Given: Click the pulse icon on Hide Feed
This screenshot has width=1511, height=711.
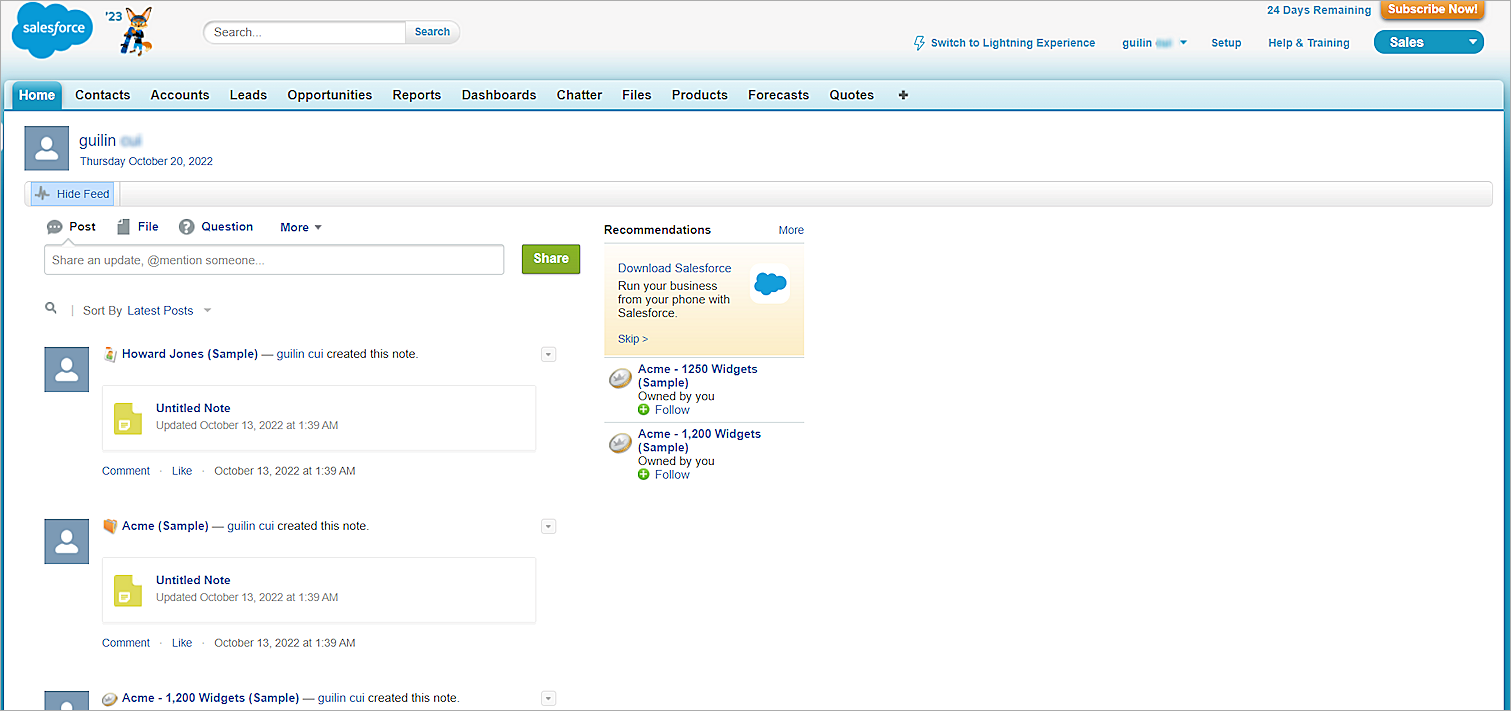Looking at the screenshot, I should 42,194.
